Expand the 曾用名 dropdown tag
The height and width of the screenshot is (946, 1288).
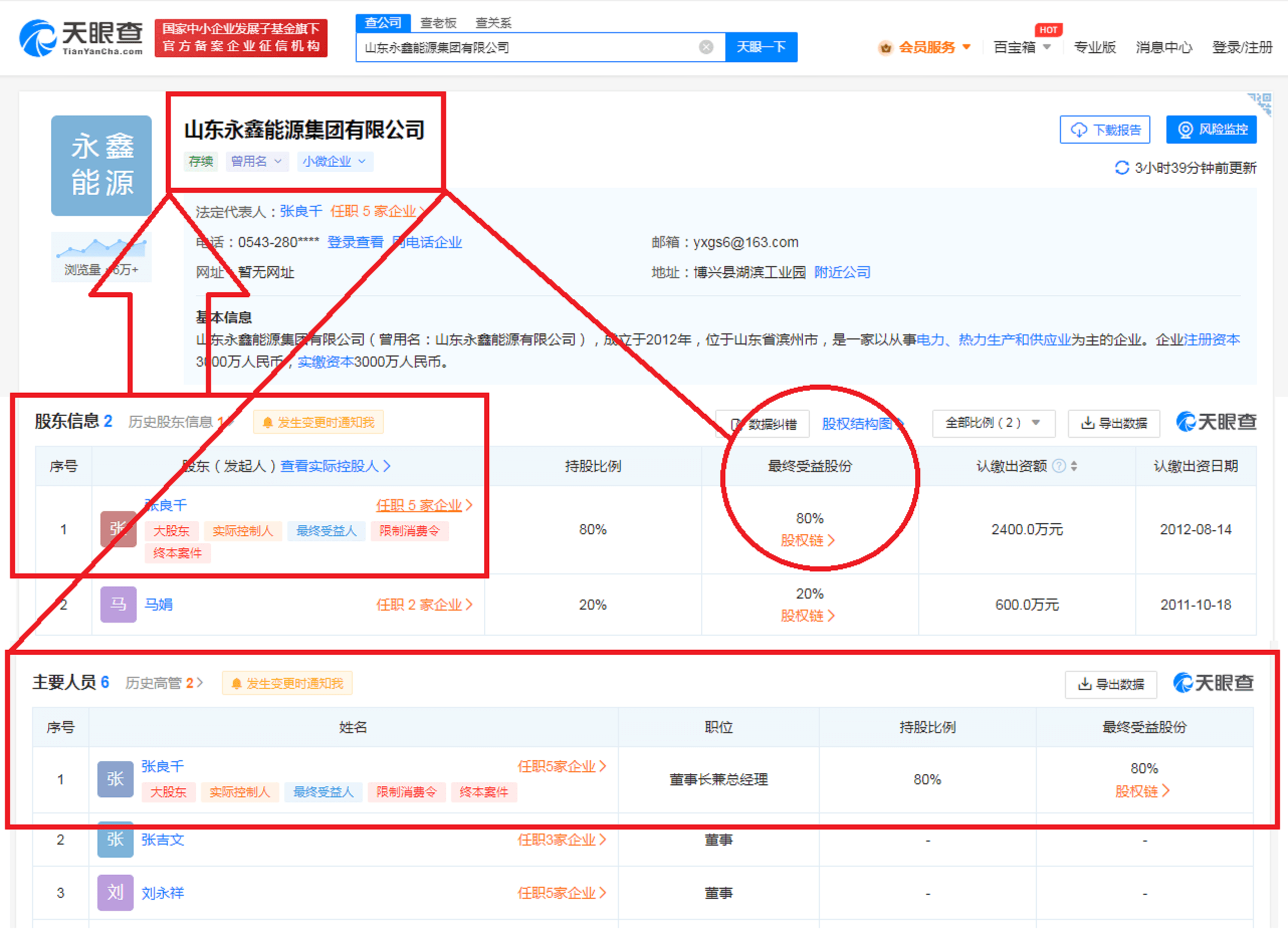[257, 162]
